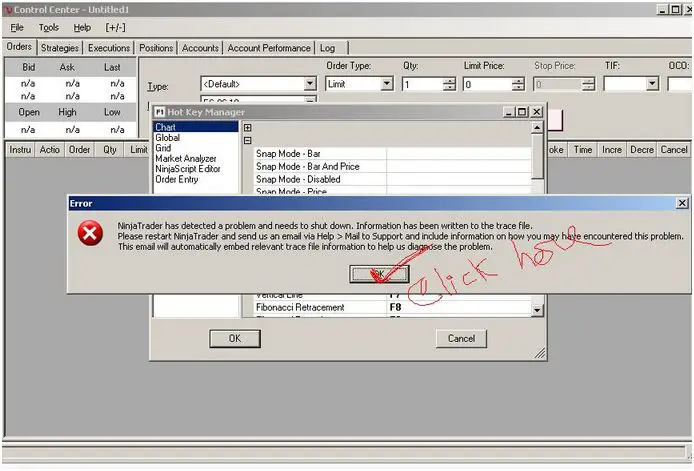The width and height of the screenshot is (694, 471).
Task: Open the TIF dropdown
Action: coord(652,84)
